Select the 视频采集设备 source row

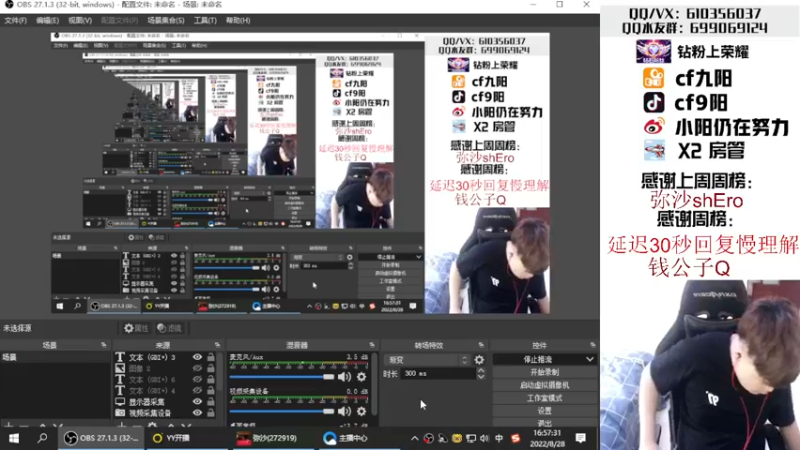click(151, 413)
